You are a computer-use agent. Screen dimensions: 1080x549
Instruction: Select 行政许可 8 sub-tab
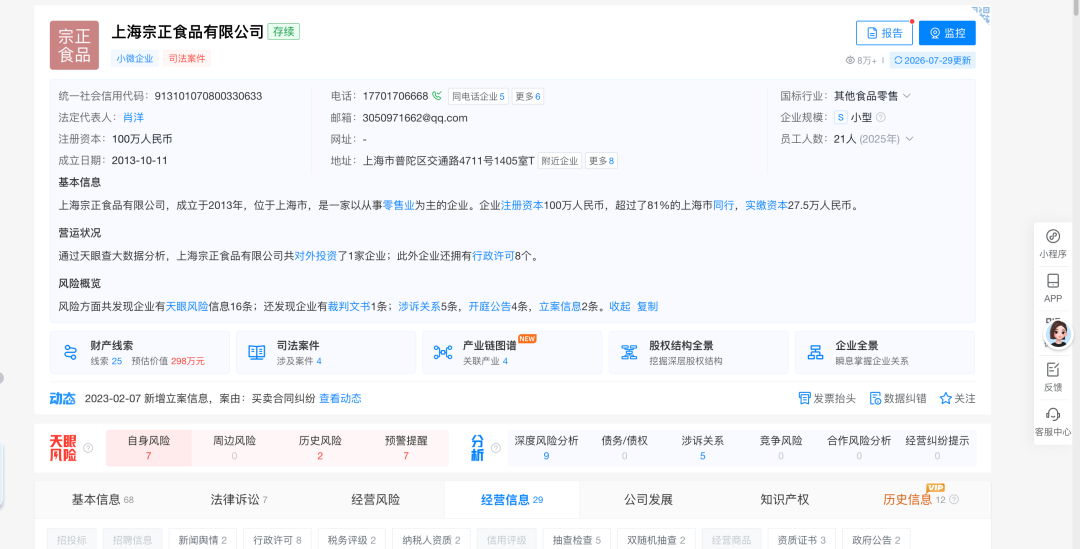click(x=278, y=541)
